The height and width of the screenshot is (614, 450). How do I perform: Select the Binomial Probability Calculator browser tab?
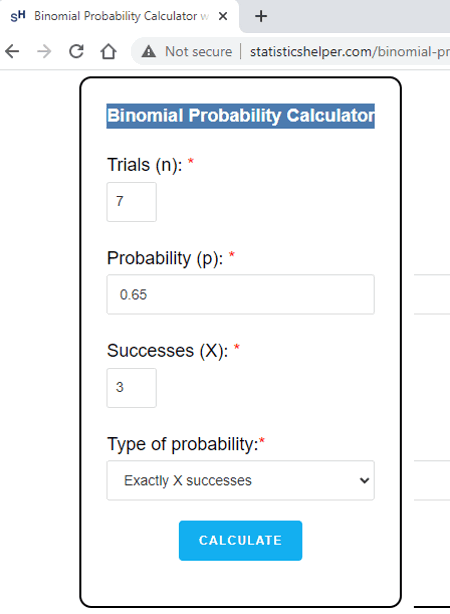(x=119, y=16)
